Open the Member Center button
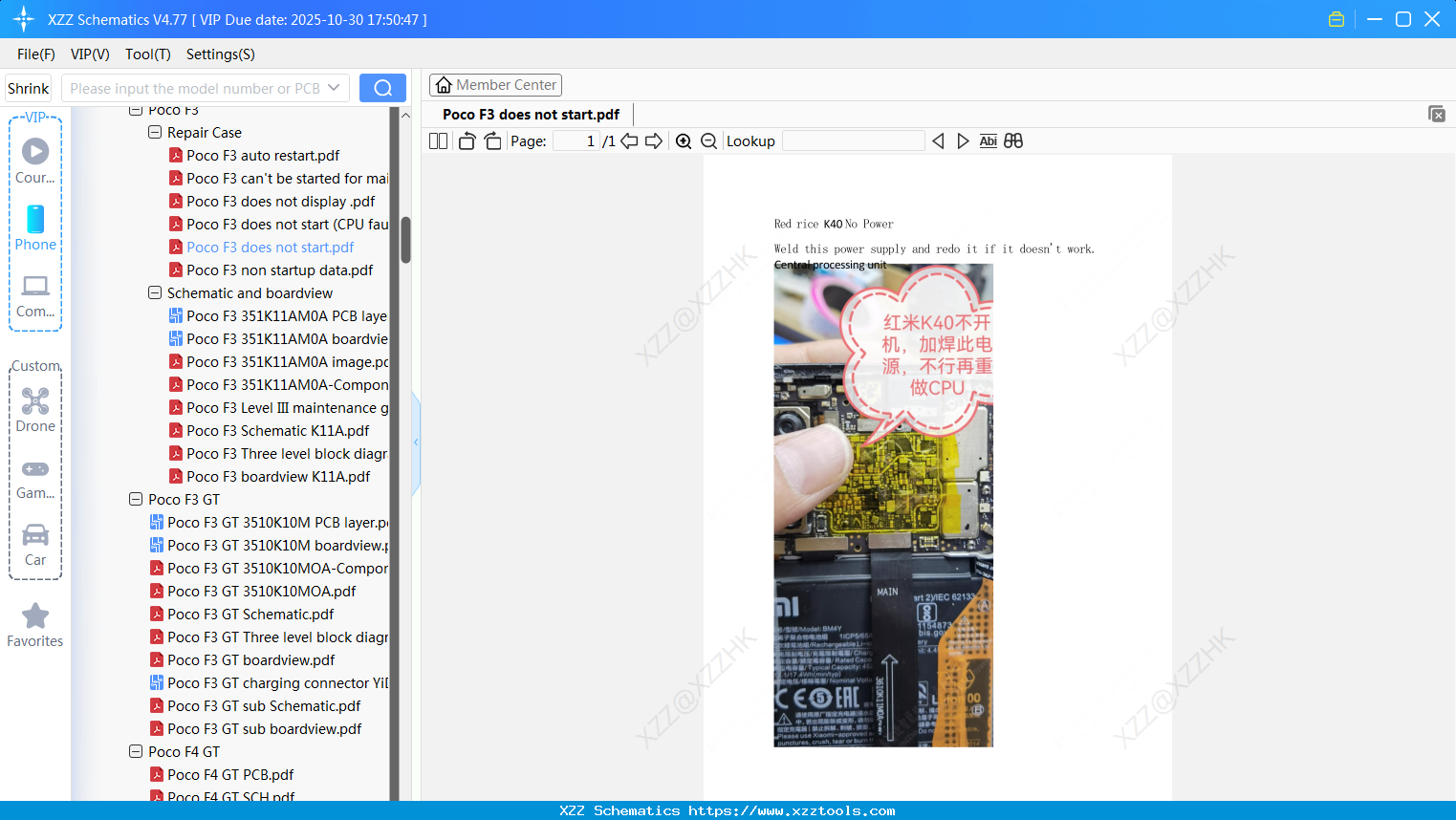1456x820 pixels. point(495,85)
